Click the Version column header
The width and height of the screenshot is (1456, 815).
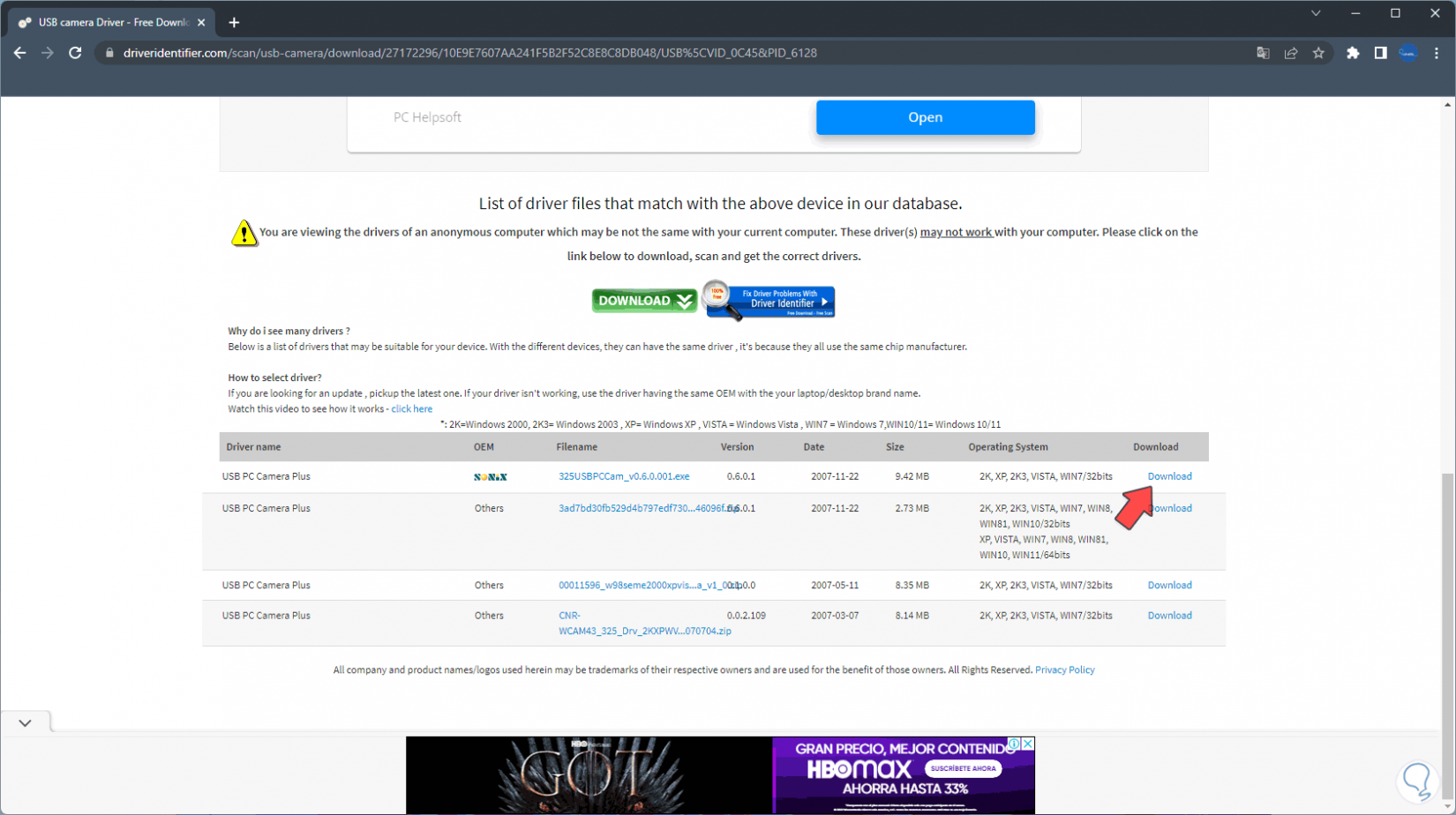point(737,447)
